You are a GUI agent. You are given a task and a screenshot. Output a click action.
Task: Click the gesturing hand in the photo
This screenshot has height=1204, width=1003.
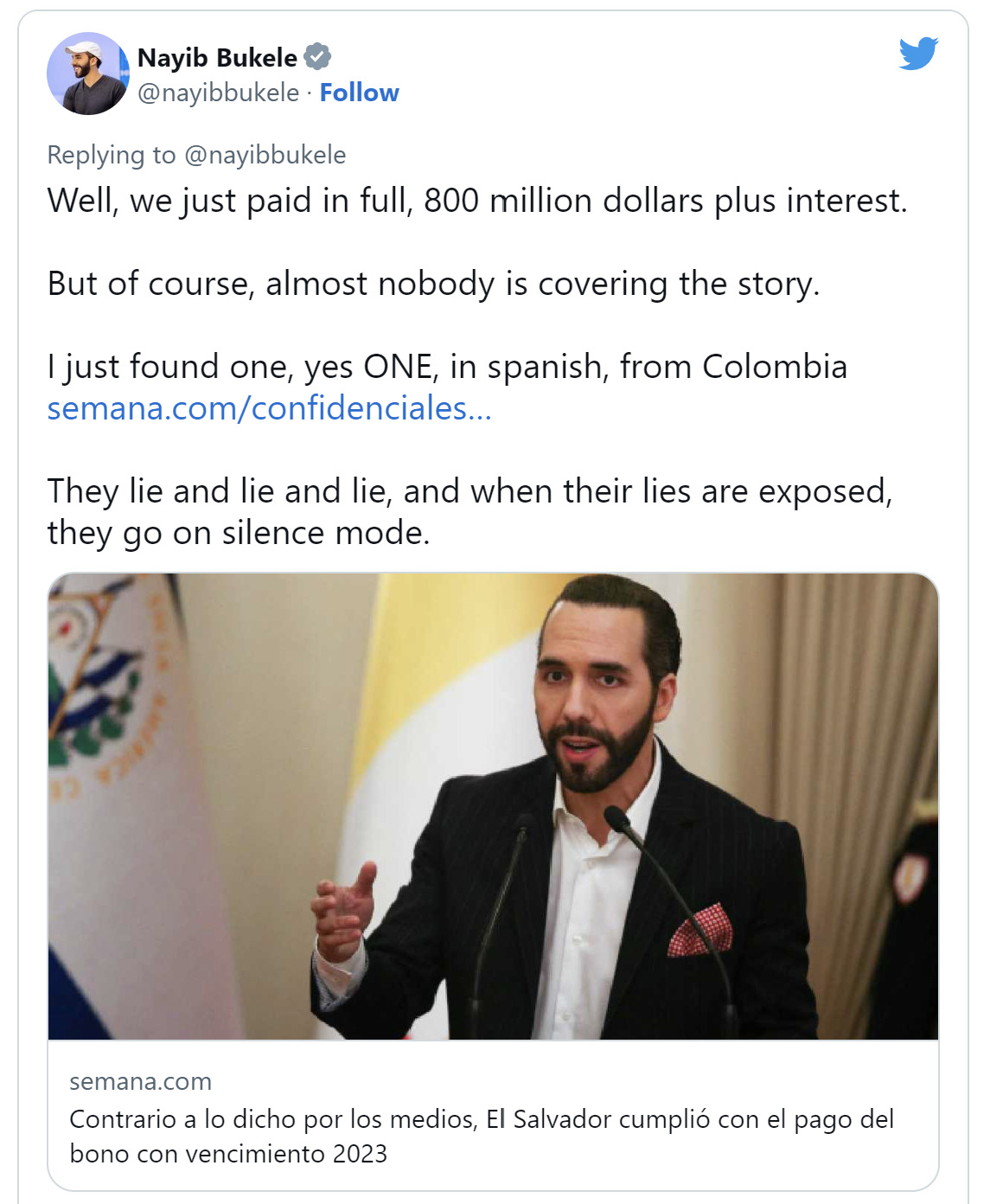tap(346, 908)
